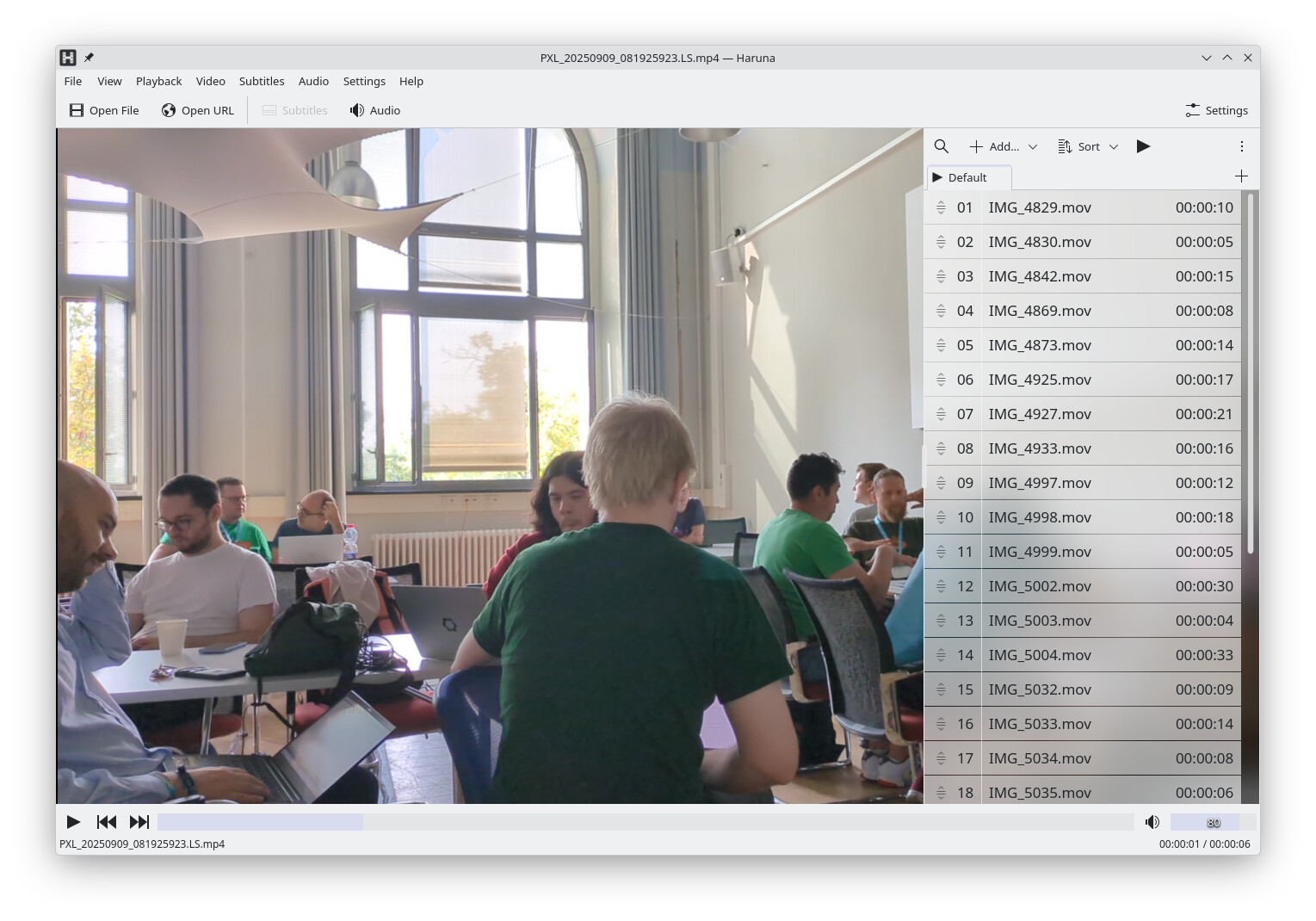Mute audio using the speaker icon
This screenshot has width=1316, height=921.
[1152, 822]
